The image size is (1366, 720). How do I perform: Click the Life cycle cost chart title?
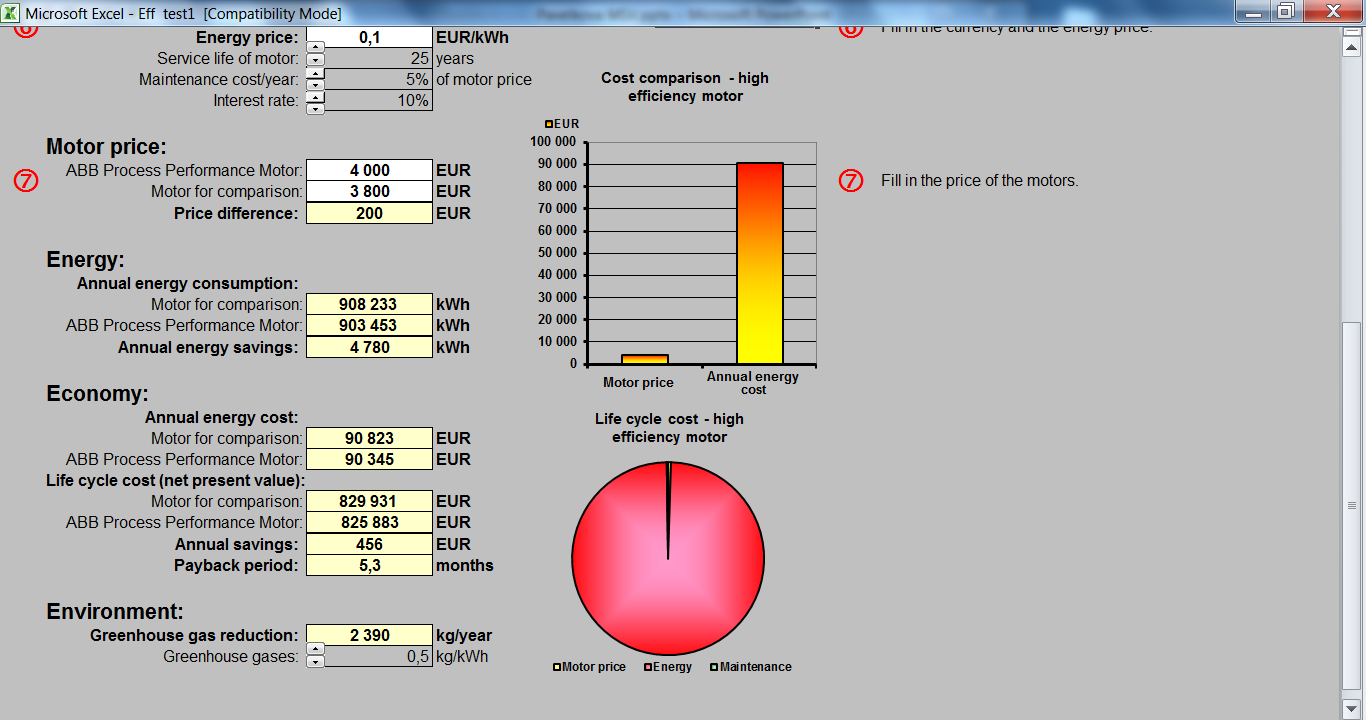click(669, 428)
